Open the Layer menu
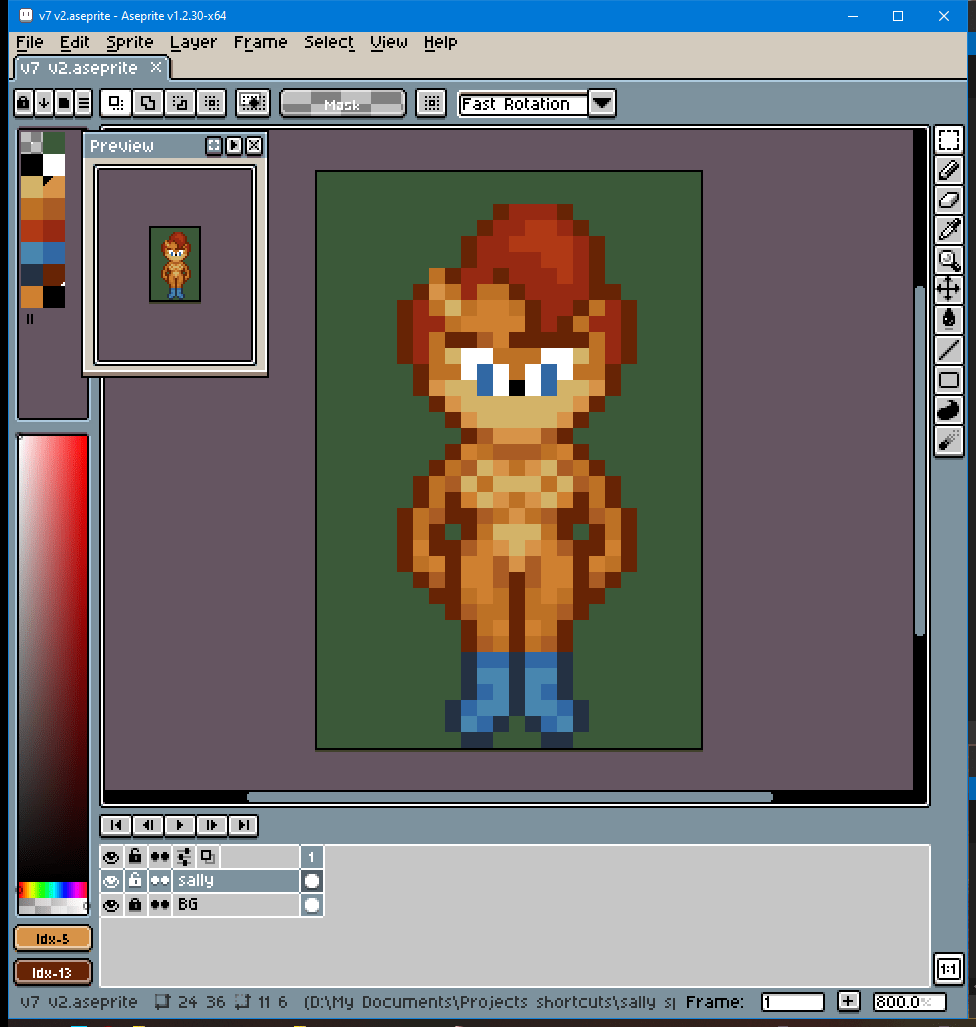Viewport: 976px width, 1027px height. click(193, 42)
